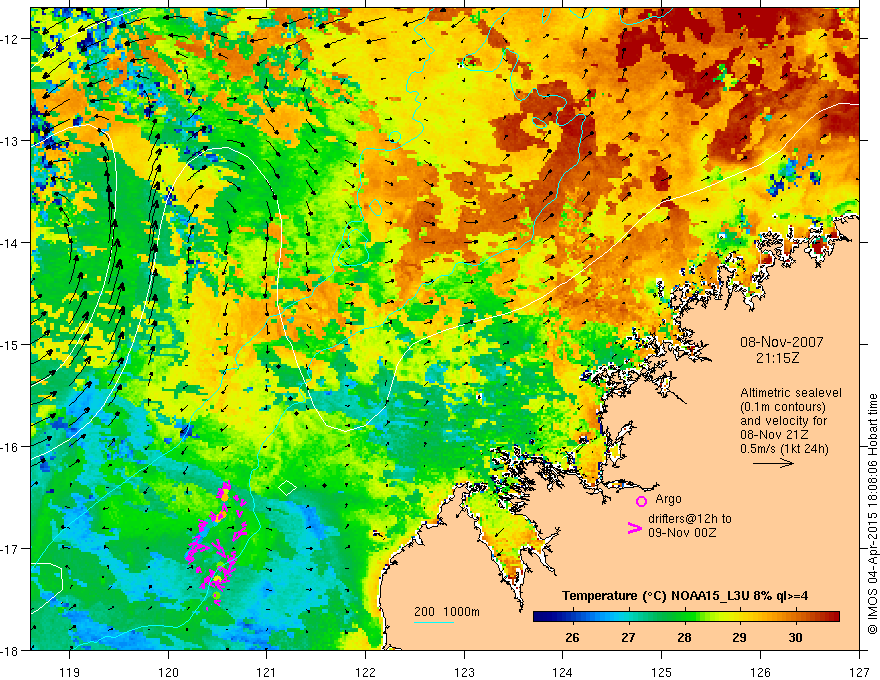This screenshot has width=880, height=680.
Task: Click the longitude label 120
Action: point(168,672)
